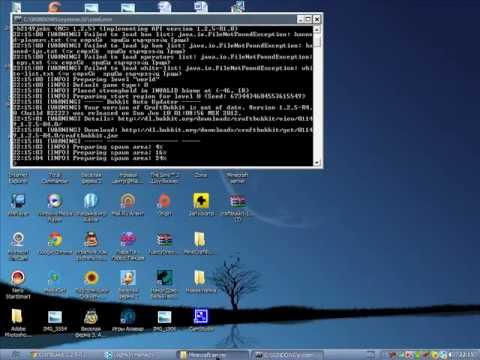
Task: Select the colorful disc media player icon
Action: 55,201
